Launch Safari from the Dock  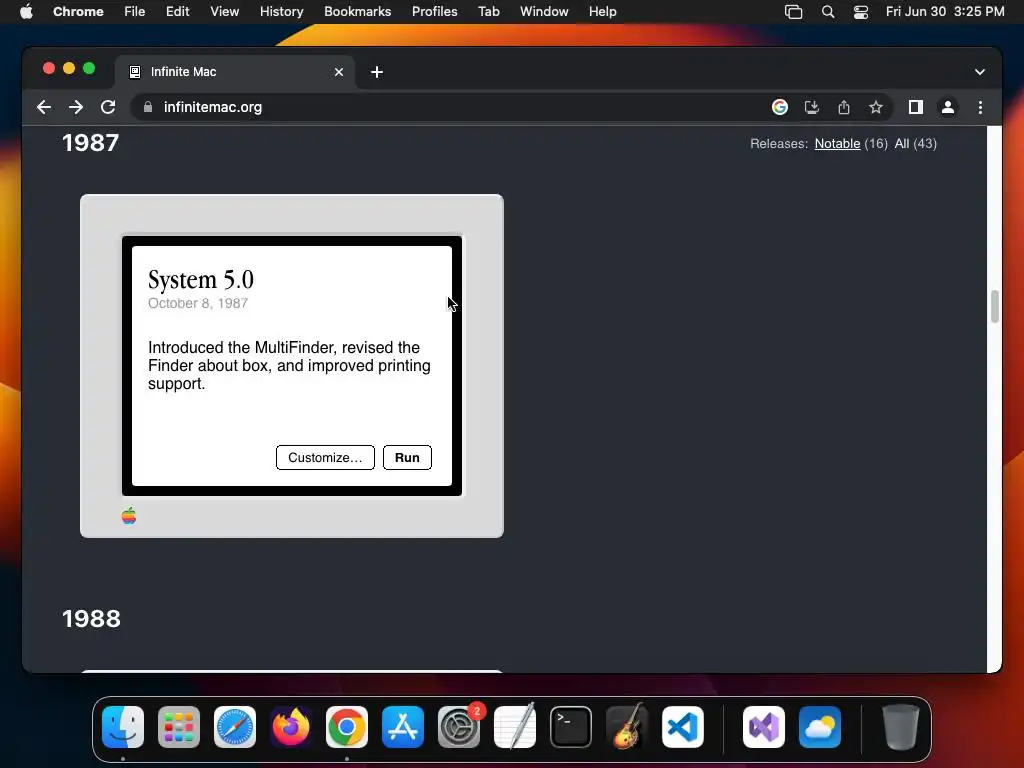(235, 727)
